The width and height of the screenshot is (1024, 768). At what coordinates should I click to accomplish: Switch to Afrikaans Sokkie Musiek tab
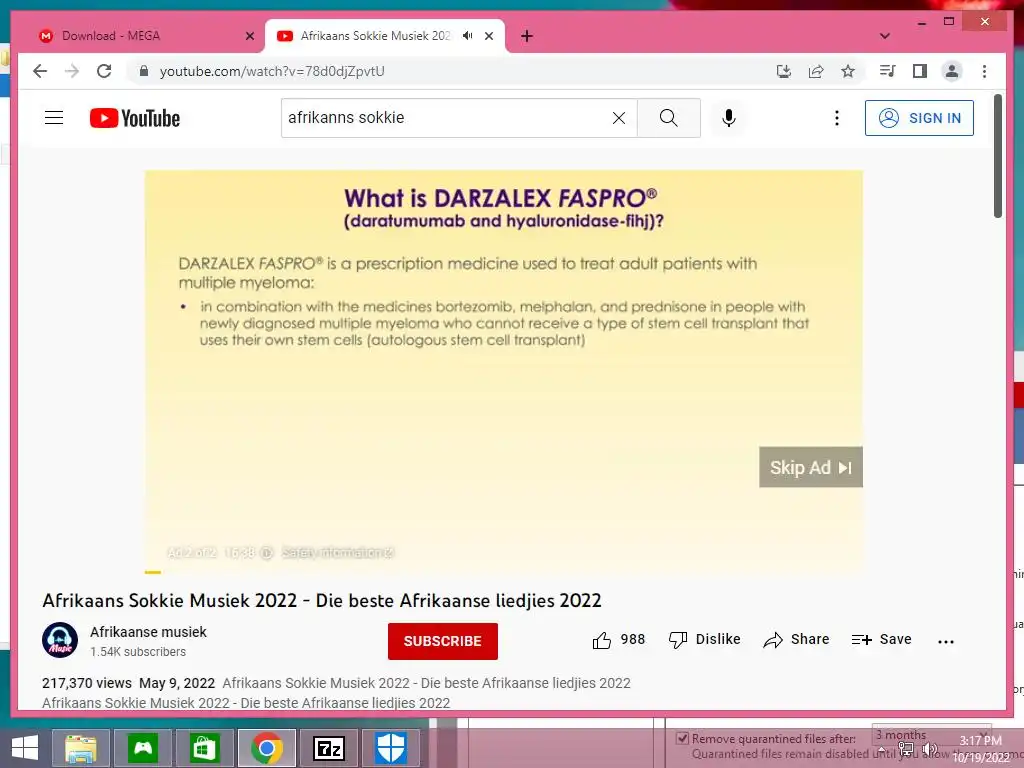point(375,36)
